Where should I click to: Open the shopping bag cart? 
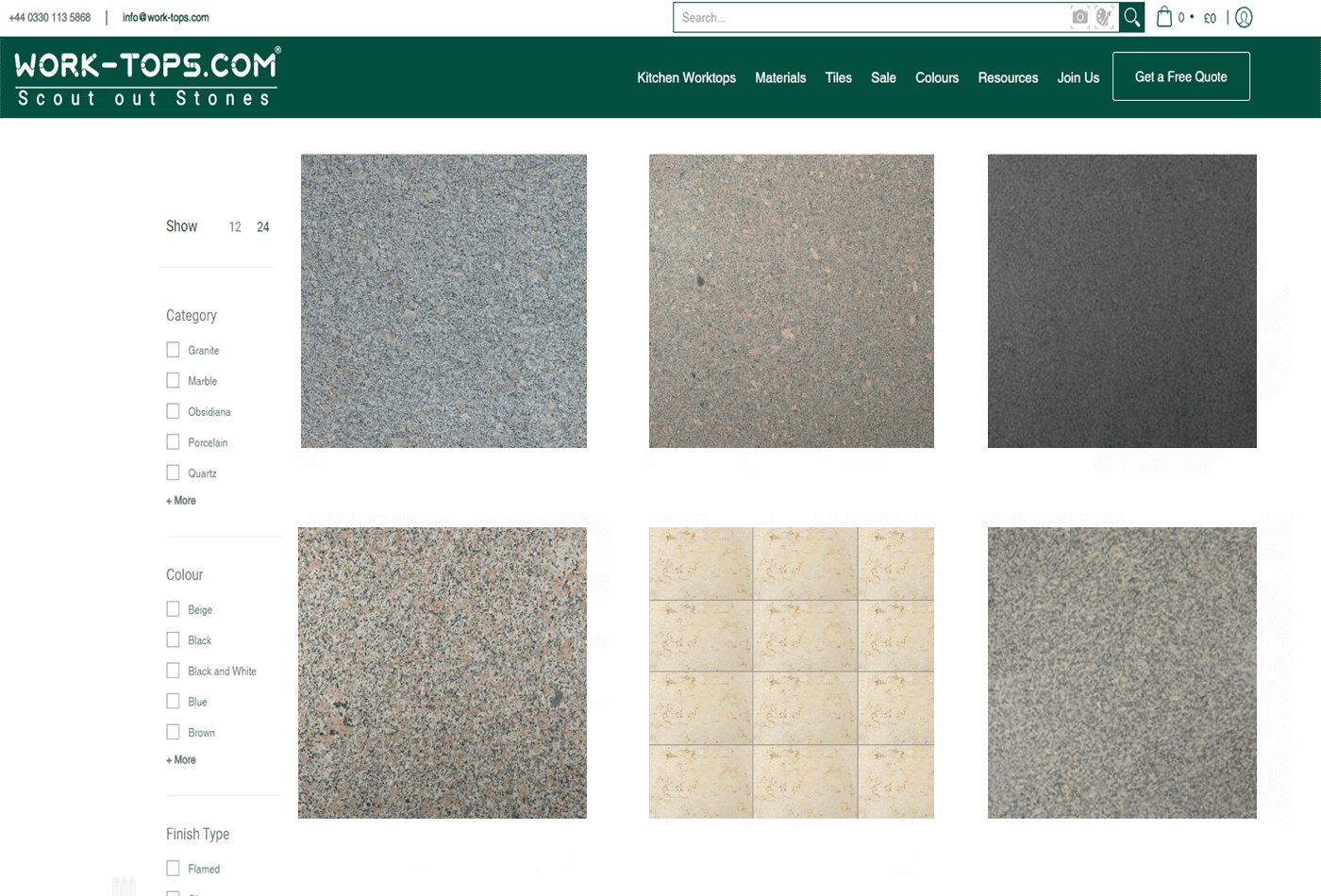click(x=1165, y=17)
